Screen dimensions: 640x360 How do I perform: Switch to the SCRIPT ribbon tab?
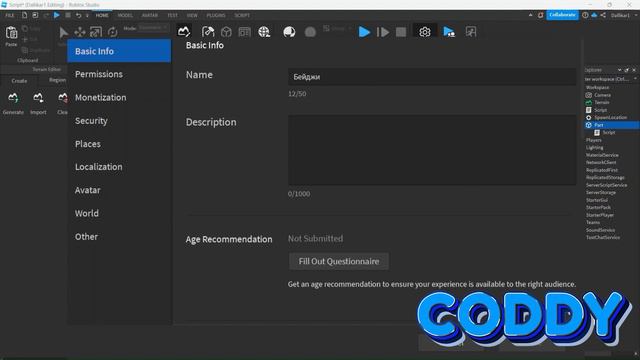tap(242, 15)
